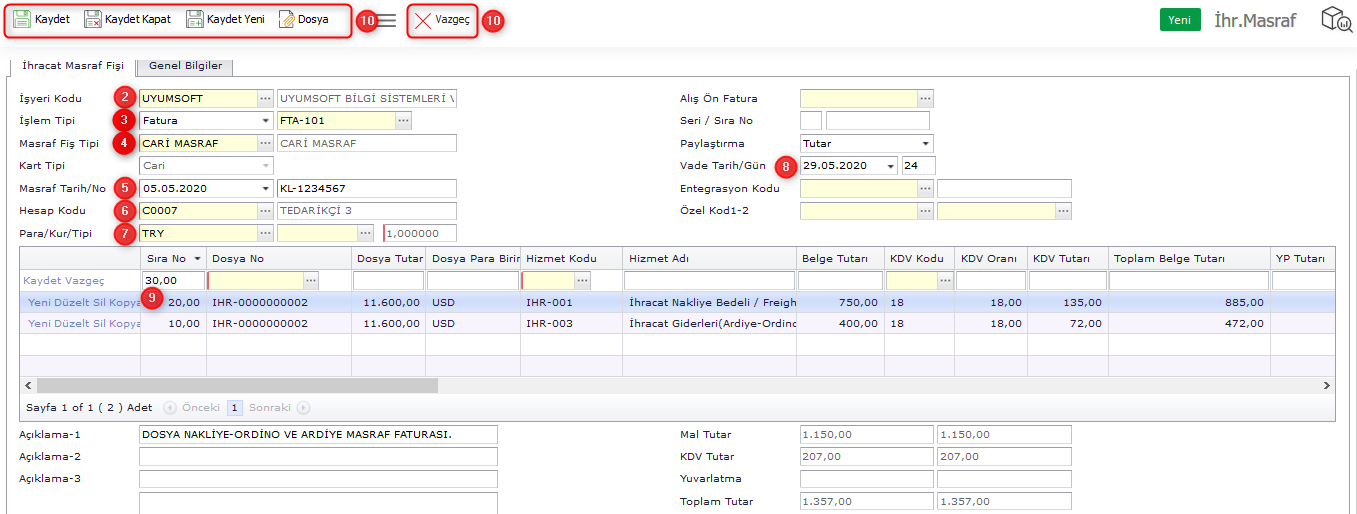Switch to Genel Bilgiler tab
The width and height of the screenshot is (1357, 514).
coord(185,66)
